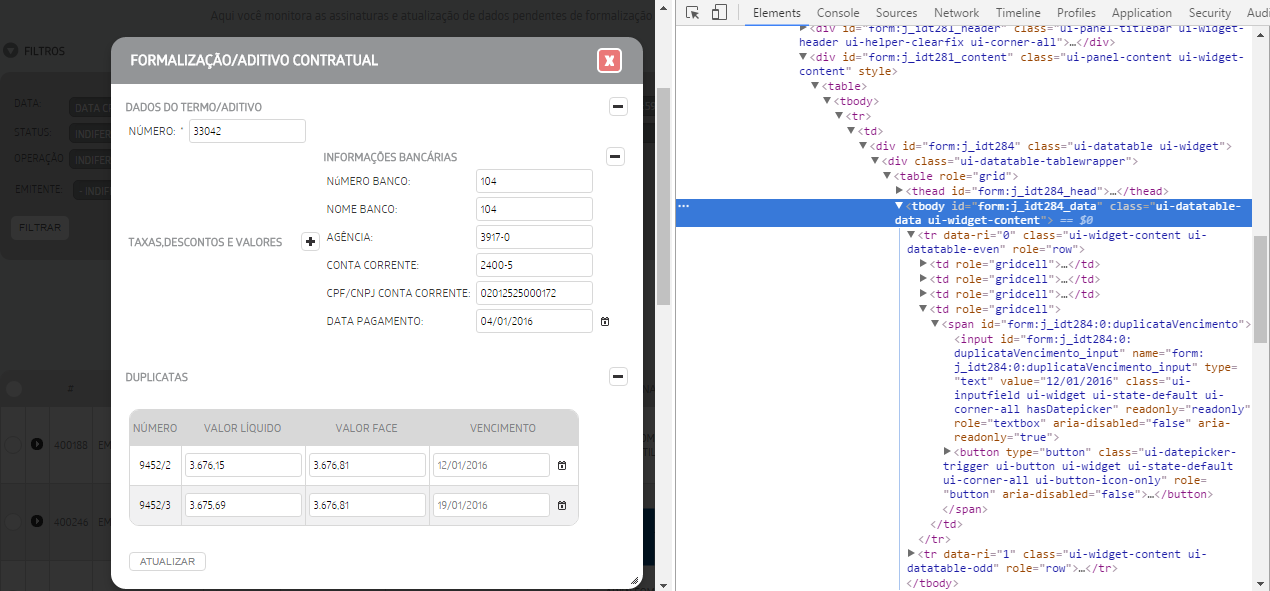Activate DevTools inspect element picker
Viewport: 1270px width, 591px height.
(692, 13)
